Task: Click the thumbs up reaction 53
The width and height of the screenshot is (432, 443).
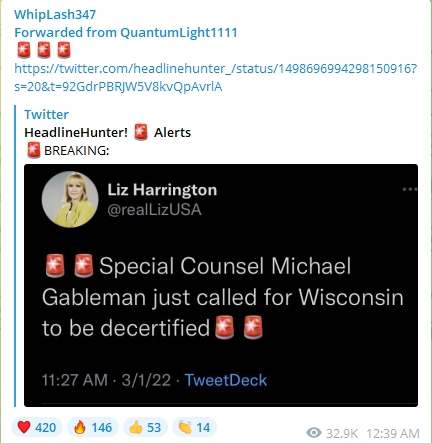Action: (145, 427)
